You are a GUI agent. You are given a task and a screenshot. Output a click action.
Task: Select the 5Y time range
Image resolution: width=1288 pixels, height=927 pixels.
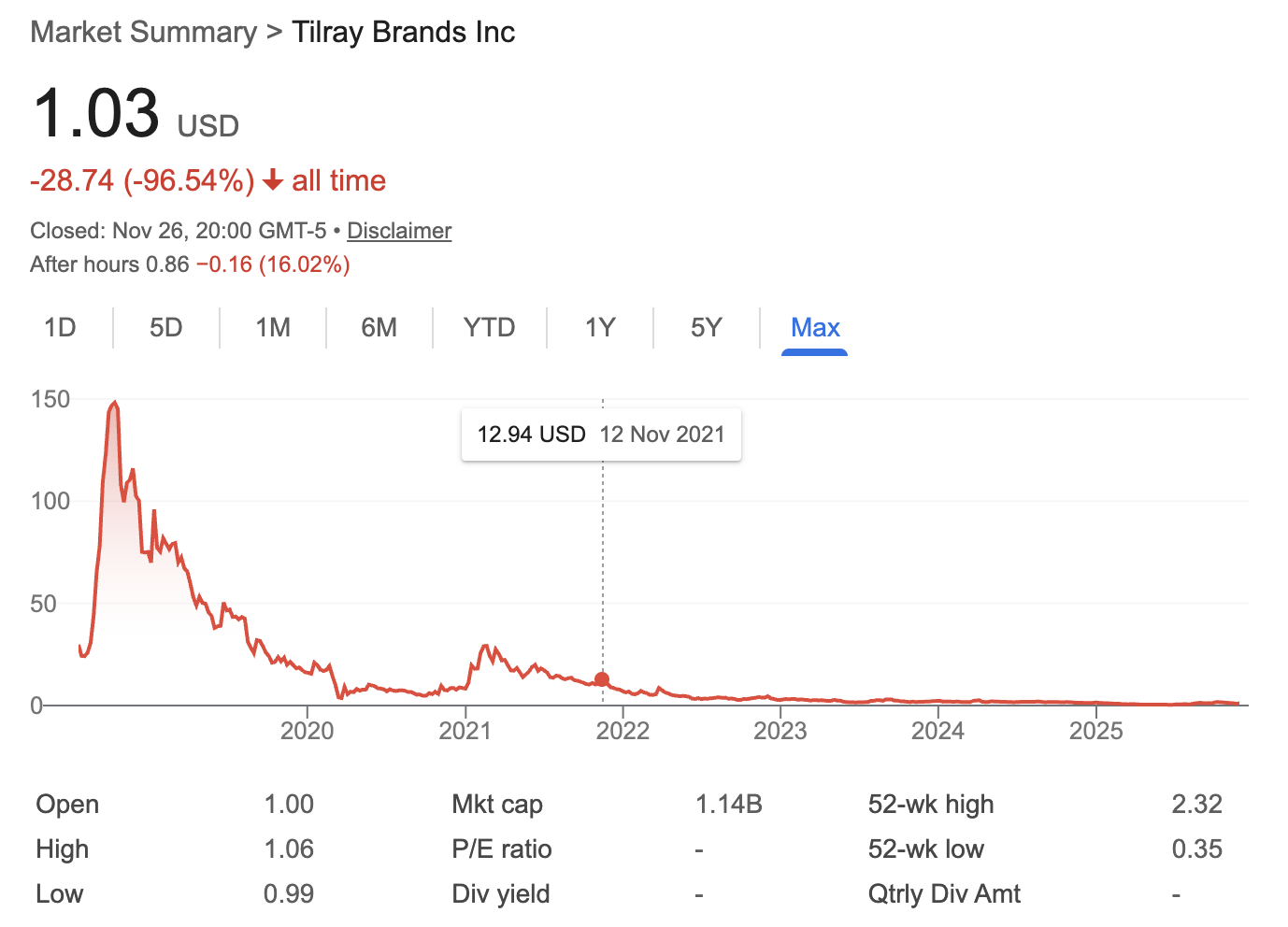pos(707,328)
